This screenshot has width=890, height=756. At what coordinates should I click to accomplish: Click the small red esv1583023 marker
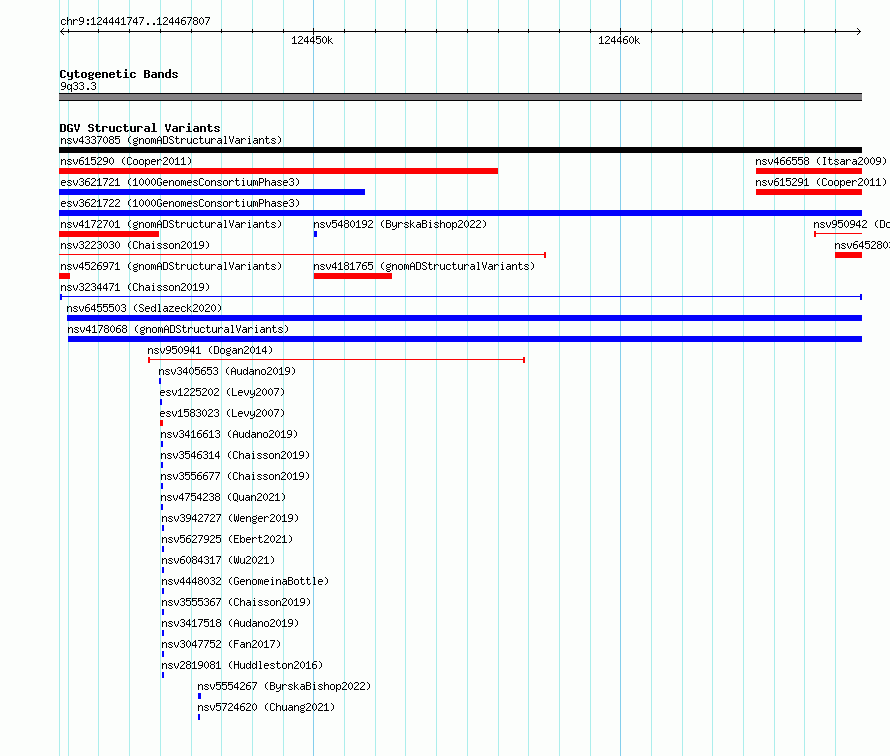pyautogui.click(x=162, y=423)
